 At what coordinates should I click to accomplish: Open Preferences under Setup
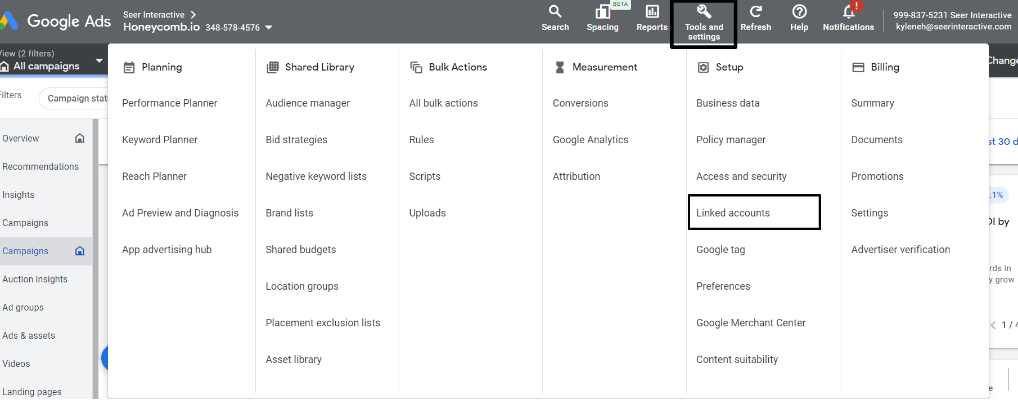tap(723, 286)
